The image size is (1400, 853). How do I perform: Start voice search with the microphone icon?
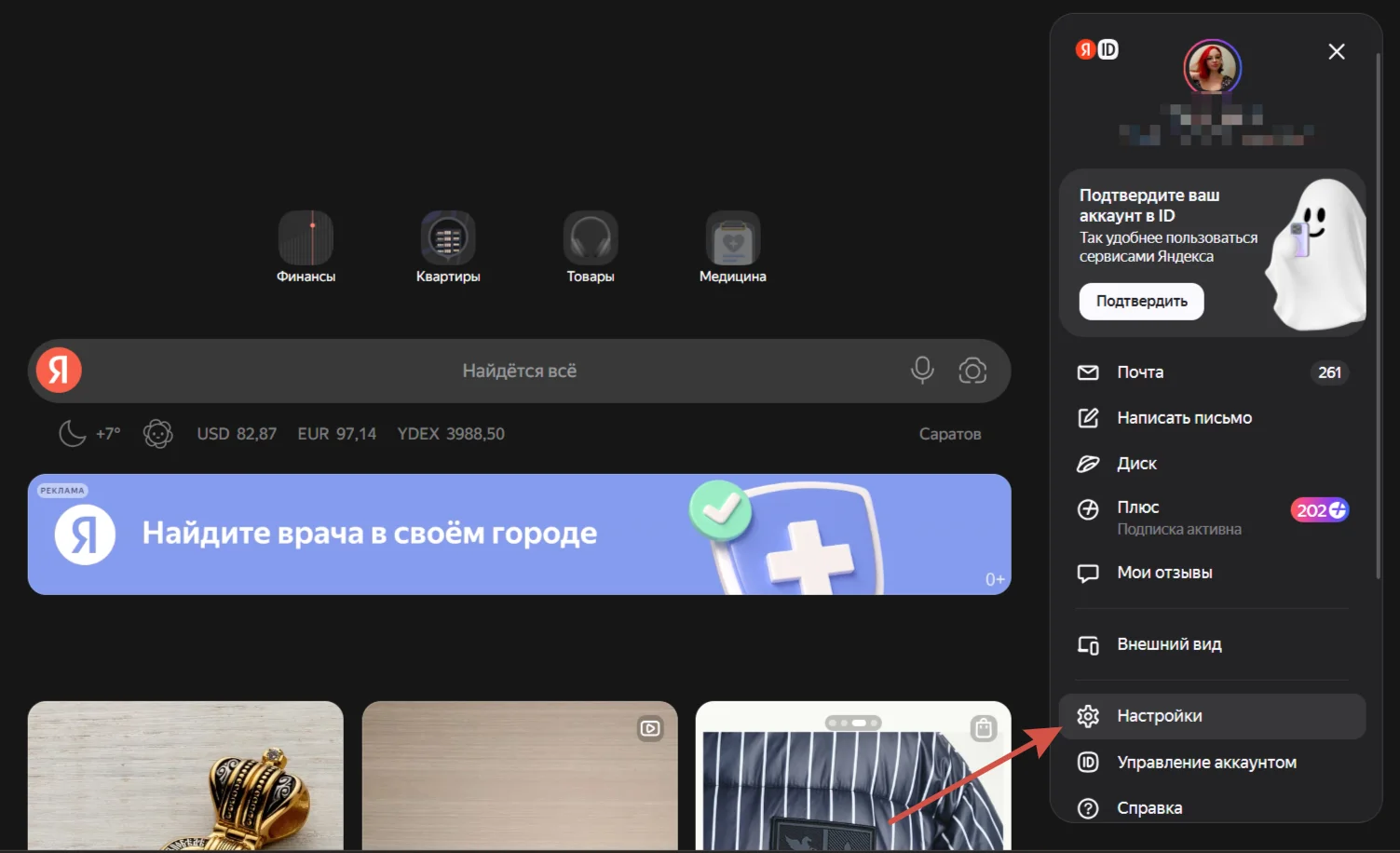pos(922,371)
